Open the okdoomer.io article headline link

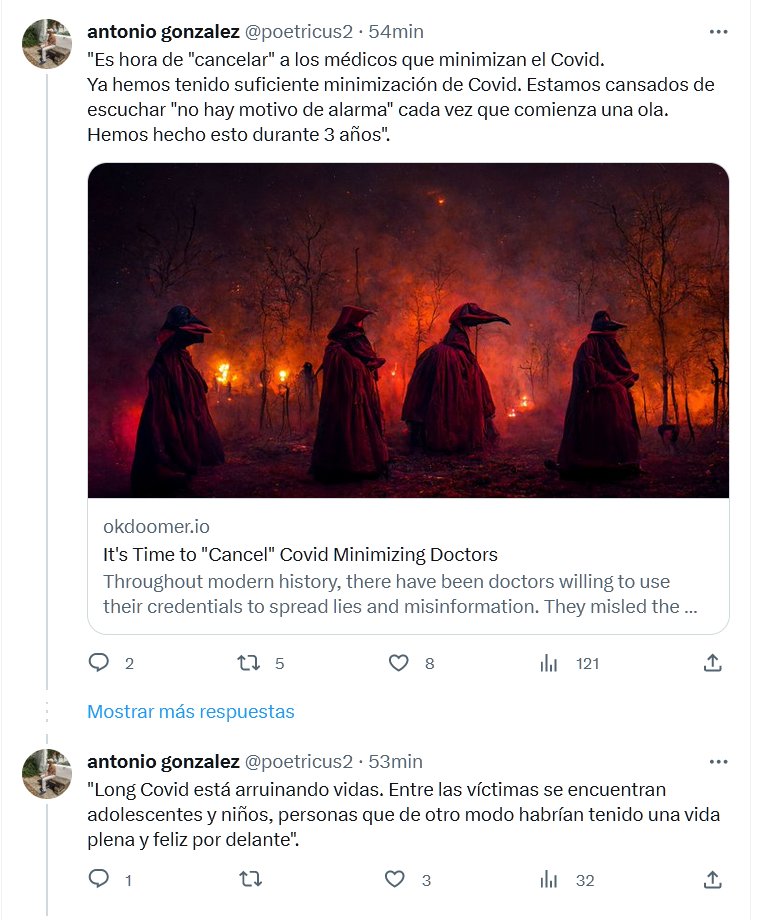[x=300, y=554]
